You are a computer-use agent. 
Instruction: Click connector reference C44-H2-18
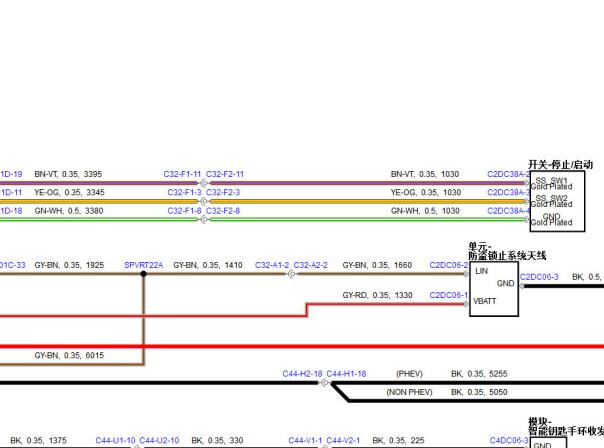click(x=302, y=374)
